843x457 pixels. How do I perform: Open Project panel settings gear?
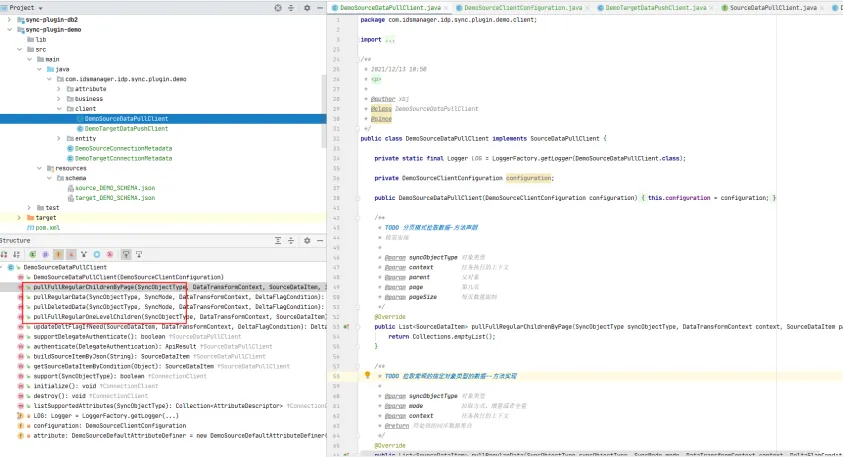[307, 8]
